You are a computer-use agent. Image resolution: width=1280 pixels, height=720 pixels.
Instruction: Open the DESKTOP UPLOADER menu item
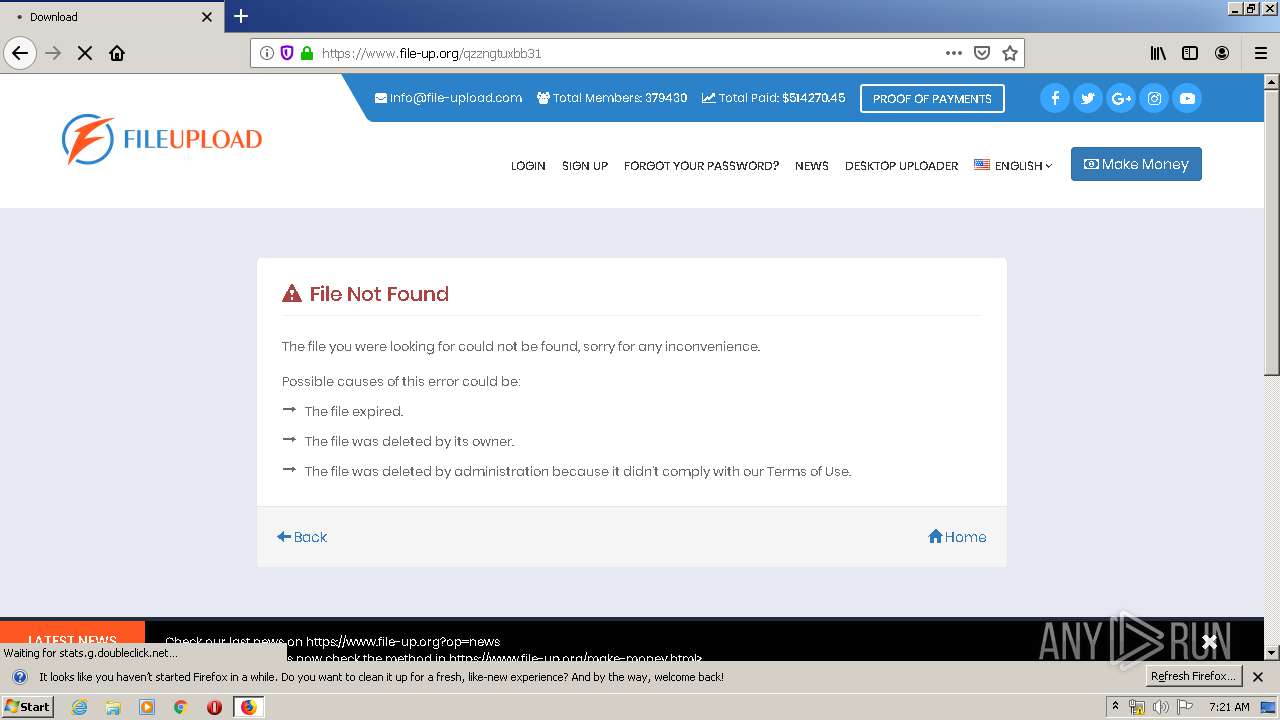tap(902, 166)
